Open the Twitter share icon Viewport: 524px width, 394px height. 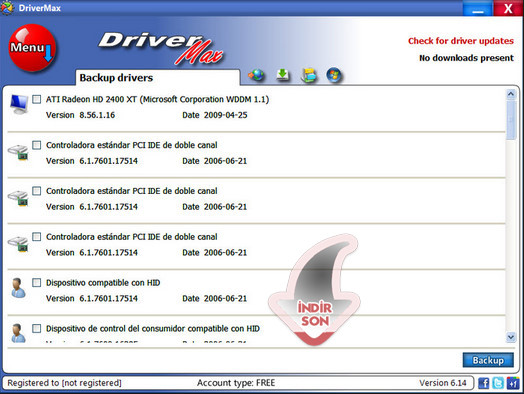498,383
